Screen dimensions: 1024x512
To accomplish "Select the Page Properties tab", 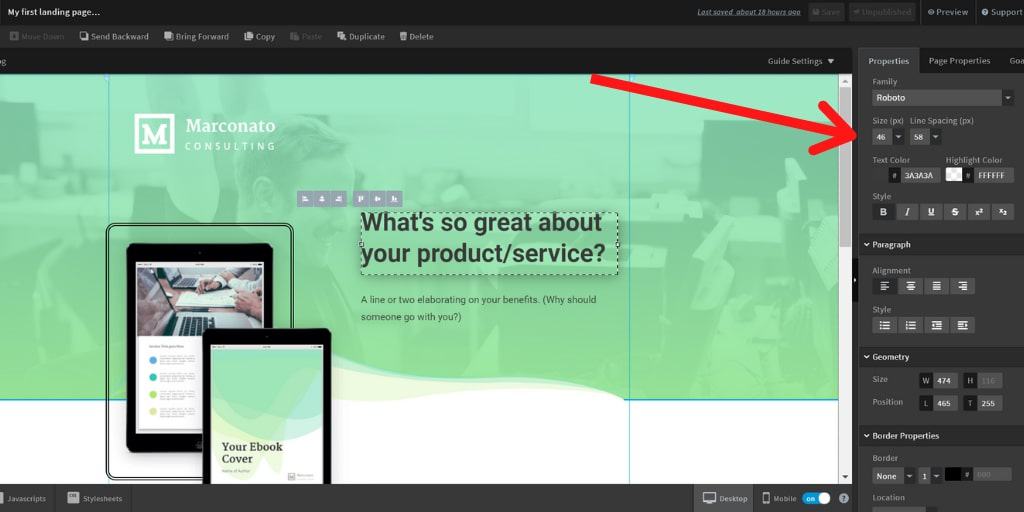I will tap(959, 61).
